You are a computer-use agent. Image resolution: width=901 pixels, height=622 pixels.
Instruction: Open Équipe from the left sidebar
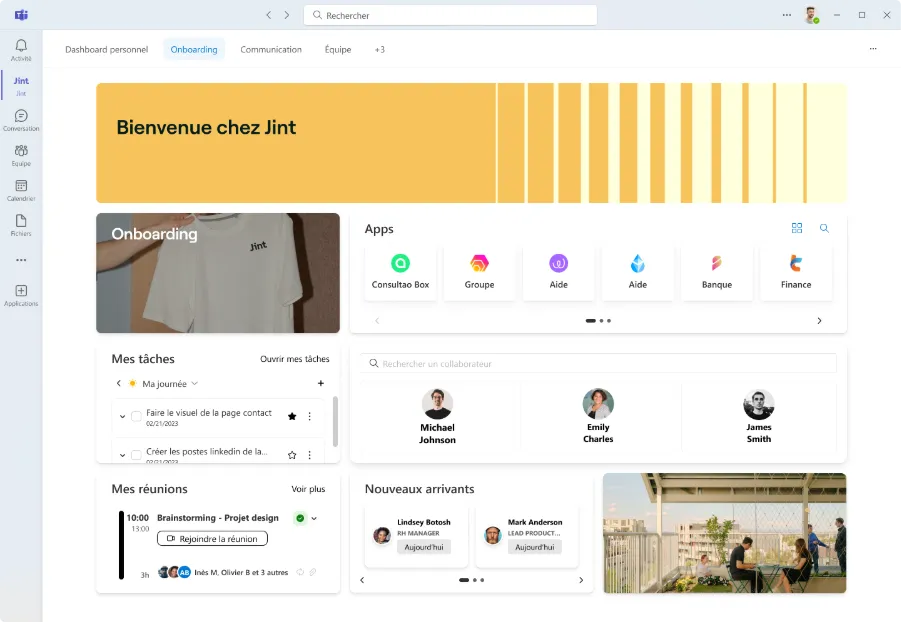(20, 150)
